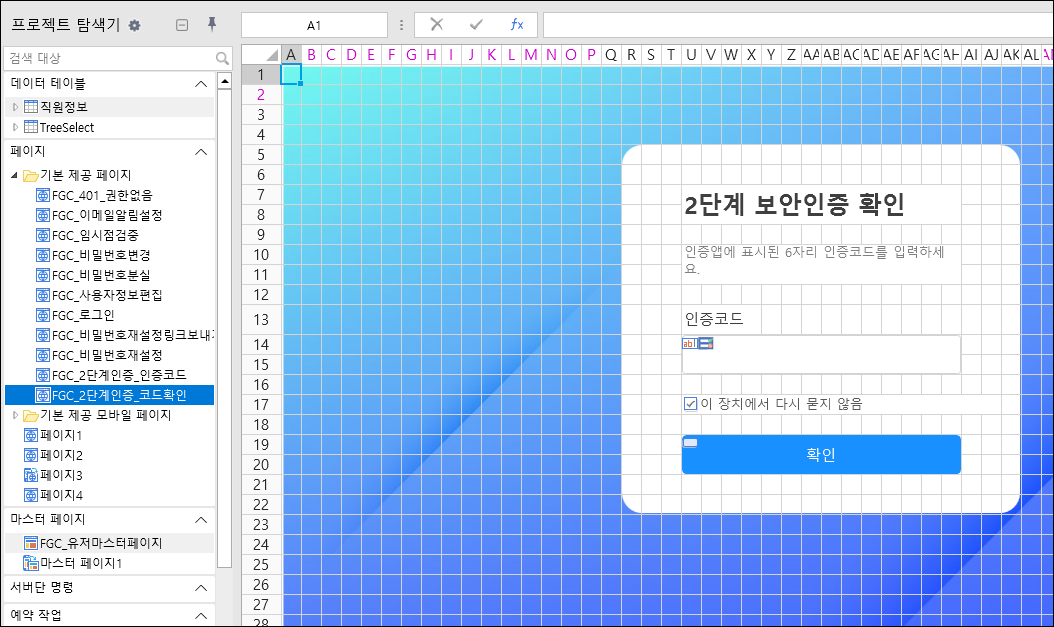Collapse all with the minus box icon
The width and height of the screenshot is (1054, 627).
point(181,26)
